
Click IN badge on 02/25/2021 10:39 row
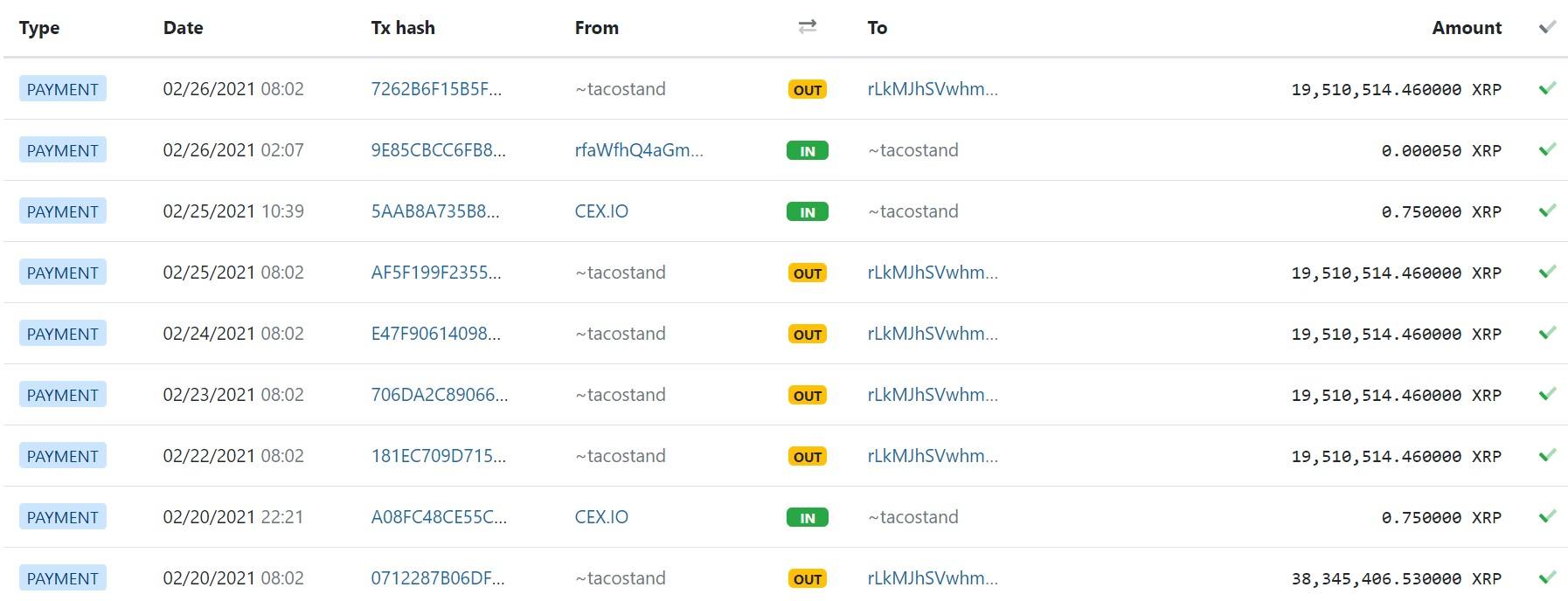click(x=808, y=211)
